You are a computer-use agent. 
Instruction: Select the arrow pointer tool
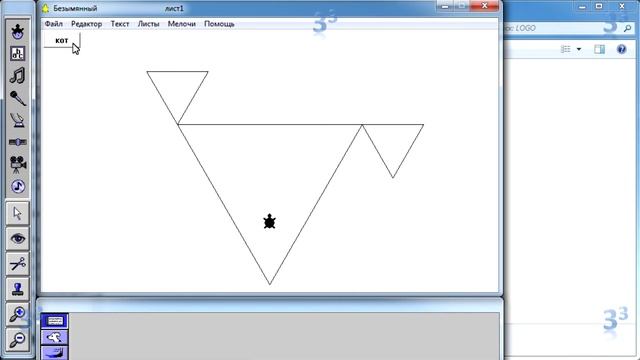[x=18, y=213]
